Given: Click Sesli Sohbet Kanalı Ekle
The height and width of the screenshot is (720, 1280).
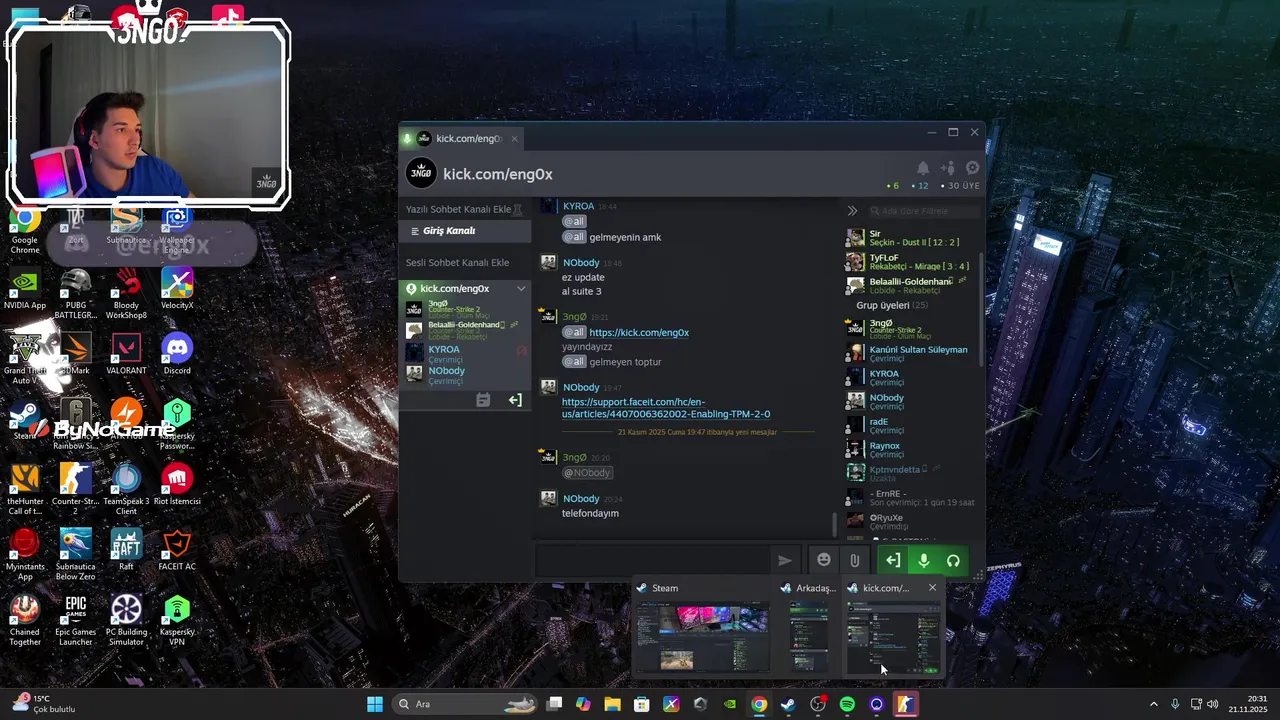Looking at the screenshot, I should [x=457, y=263].
